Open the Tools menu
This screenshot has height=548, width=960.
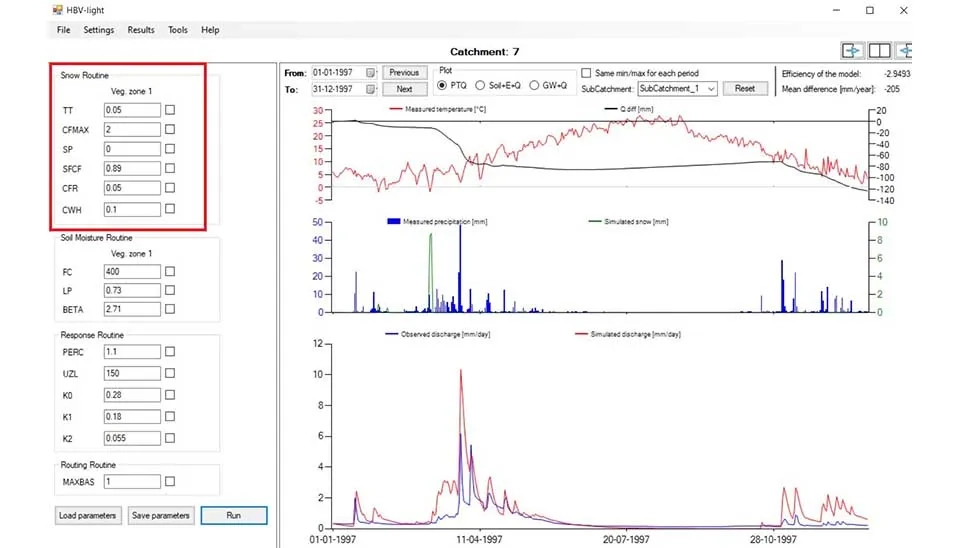coord(177,30)
